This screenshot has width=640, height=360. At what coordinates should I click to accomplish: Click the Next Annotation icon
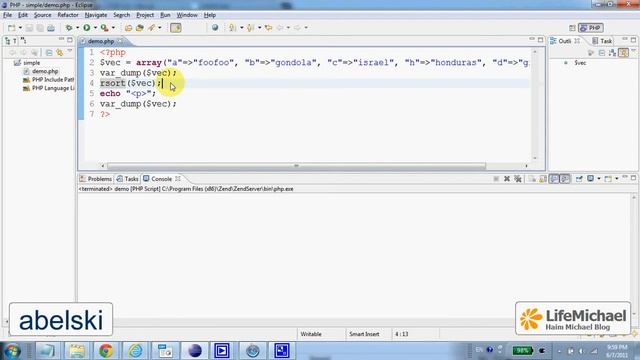pos(233,28)
